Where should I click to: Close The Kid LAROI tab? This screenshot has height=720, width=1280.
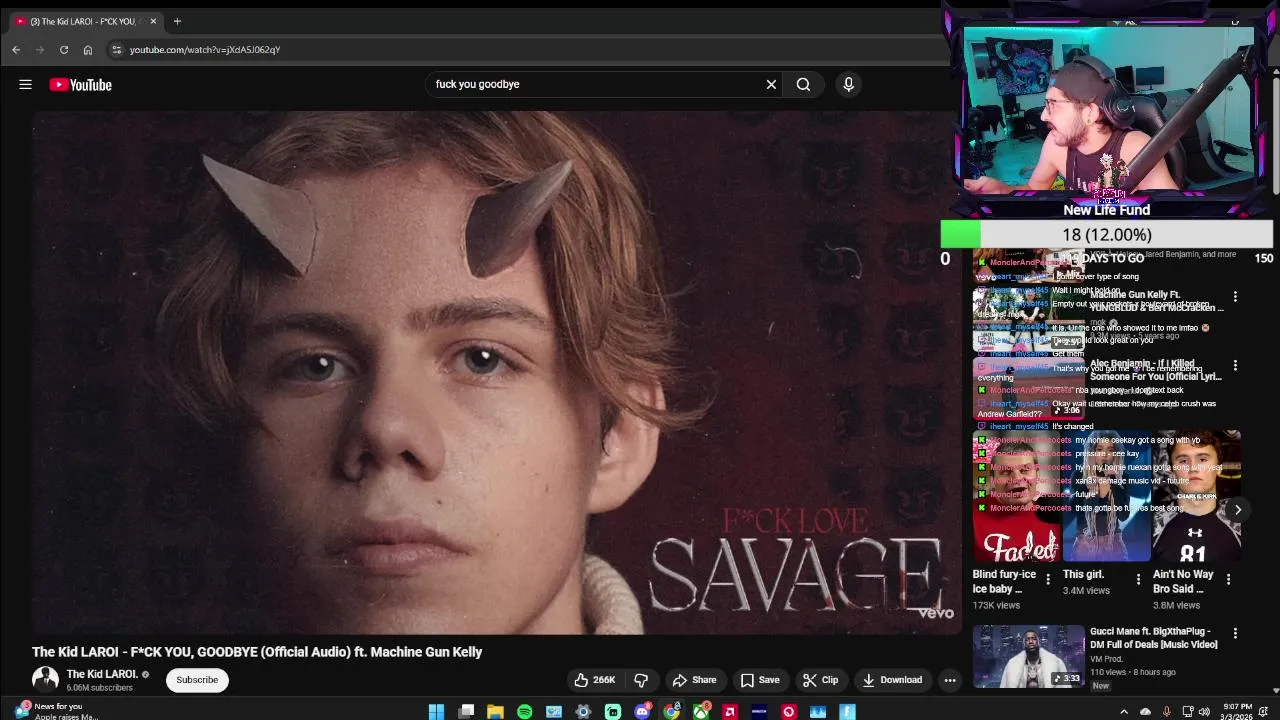(153, 21)
